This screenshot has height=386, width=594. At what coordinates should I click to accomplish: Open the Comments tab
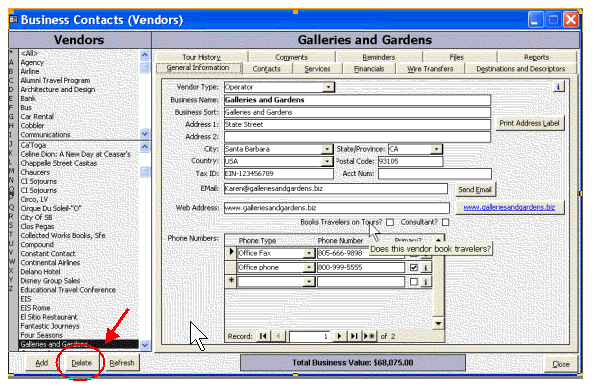click(x=291, y=57)
